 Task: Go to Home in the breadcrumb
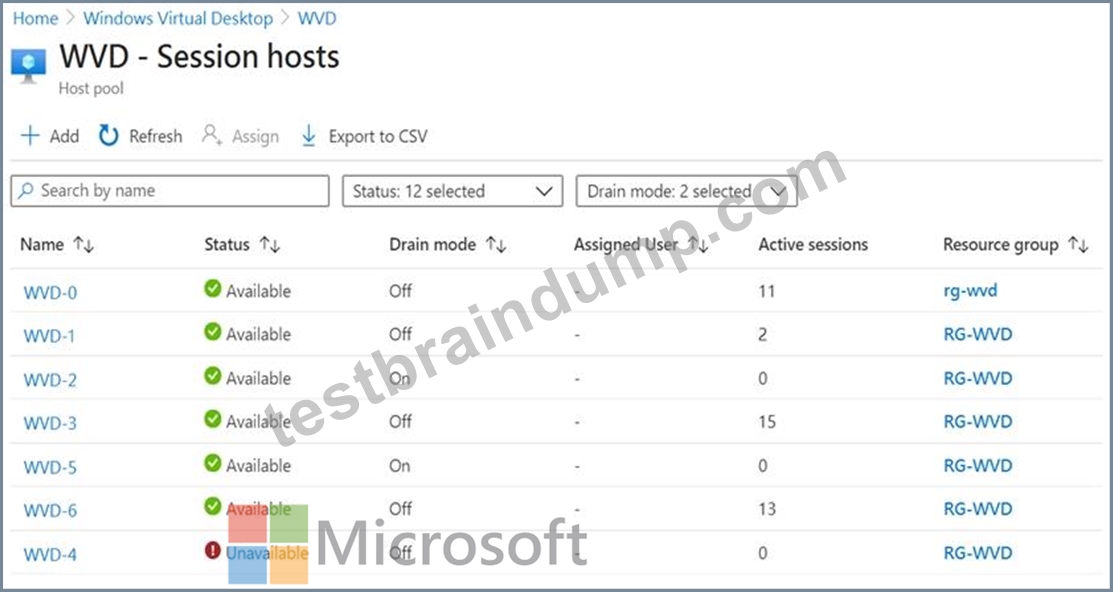point(35,19)
